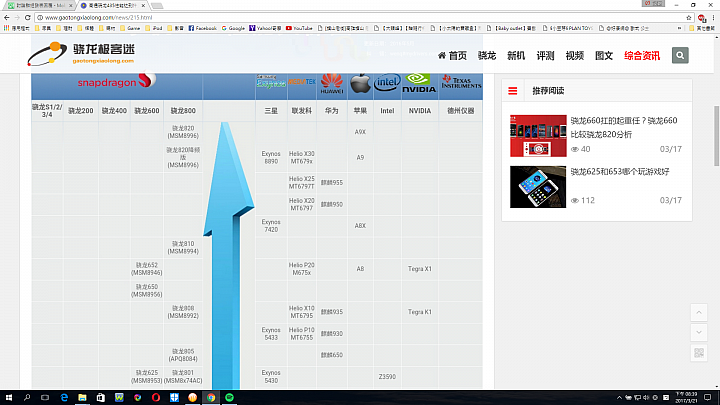Click the Z3590 cell in Intel column

[x=387, y=377]
